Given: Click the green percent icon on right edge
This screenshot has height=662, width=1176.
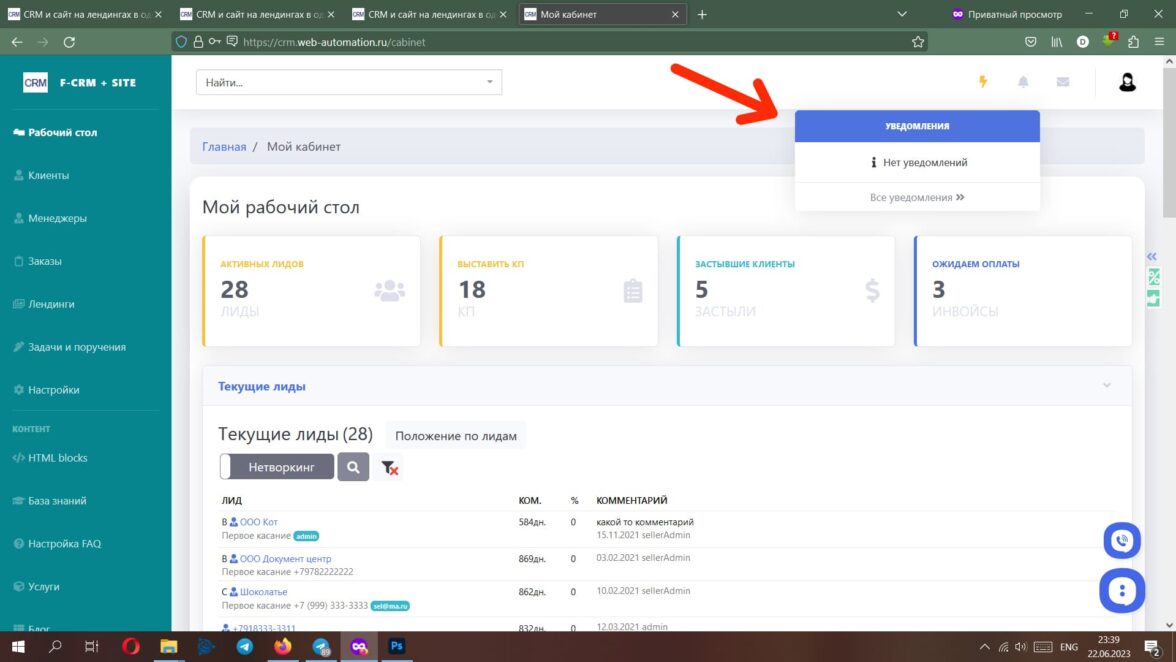Looking at the screenshot, I should [x=1154, y=277].
